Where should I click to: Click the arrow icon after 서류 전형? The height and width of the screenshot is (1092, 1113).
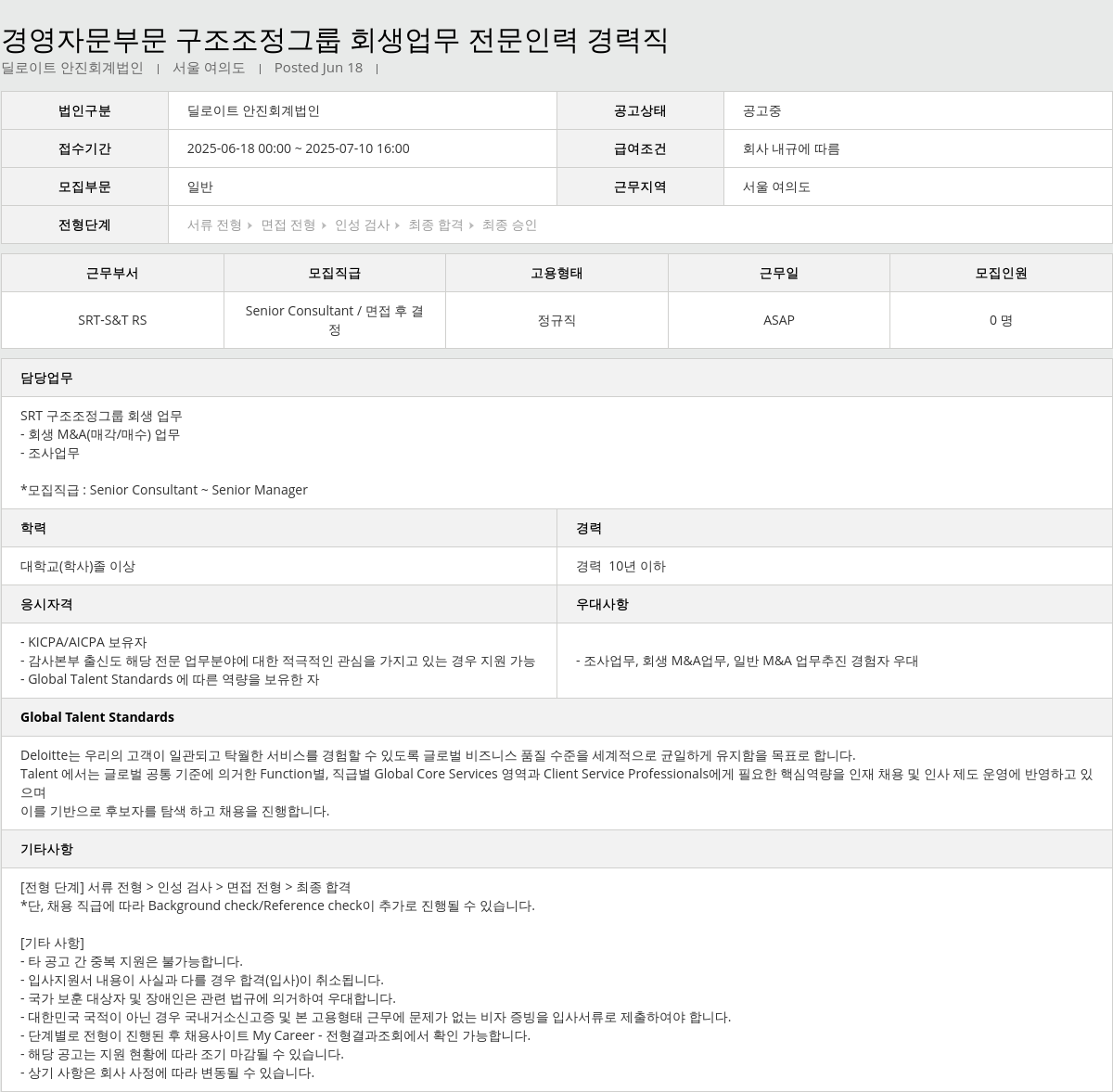(250, 225)
